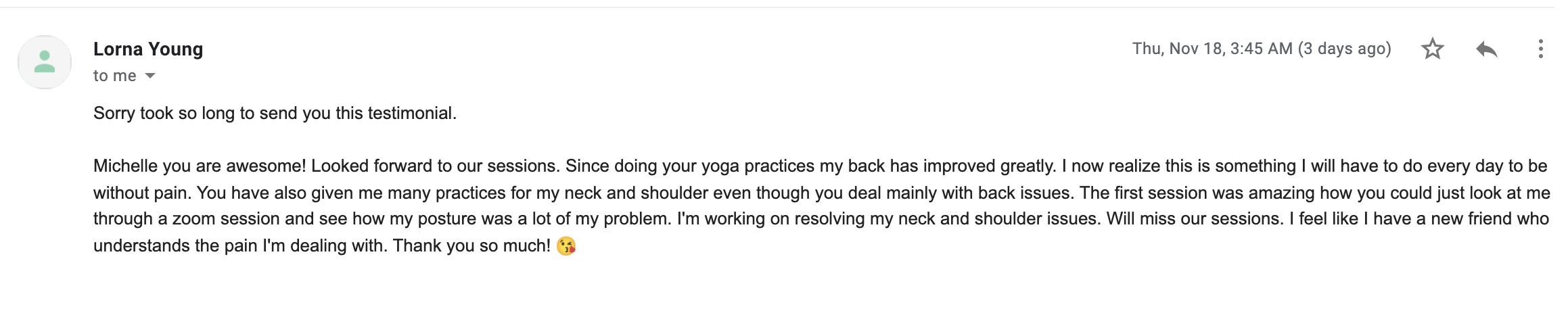Click Lorna Young's profile avatar
The height and width of the screenshot is (311, 1568).
click(45, 62)
